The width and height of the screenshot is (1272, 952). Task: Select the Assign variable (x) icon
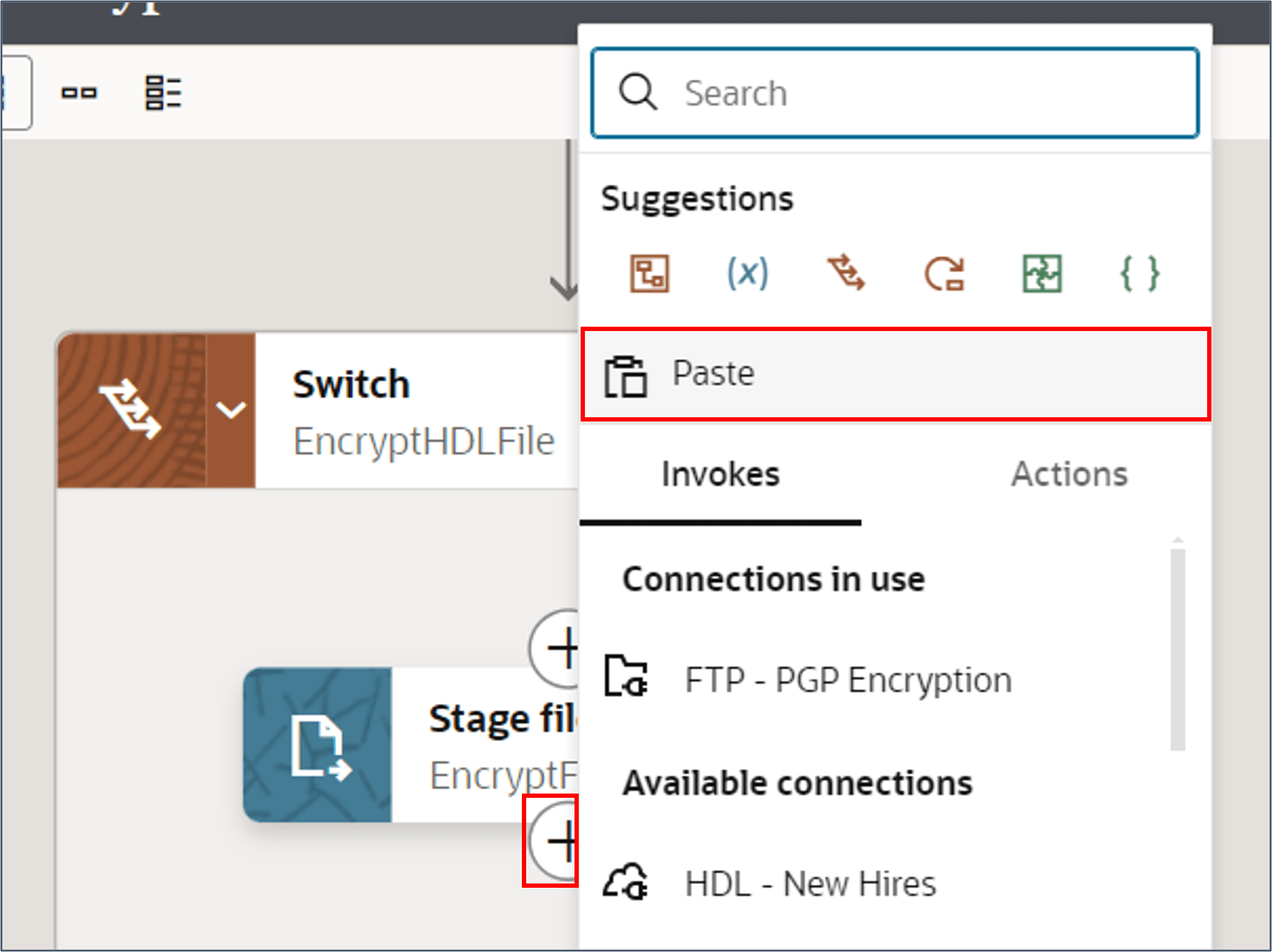[x=747, y=273]
